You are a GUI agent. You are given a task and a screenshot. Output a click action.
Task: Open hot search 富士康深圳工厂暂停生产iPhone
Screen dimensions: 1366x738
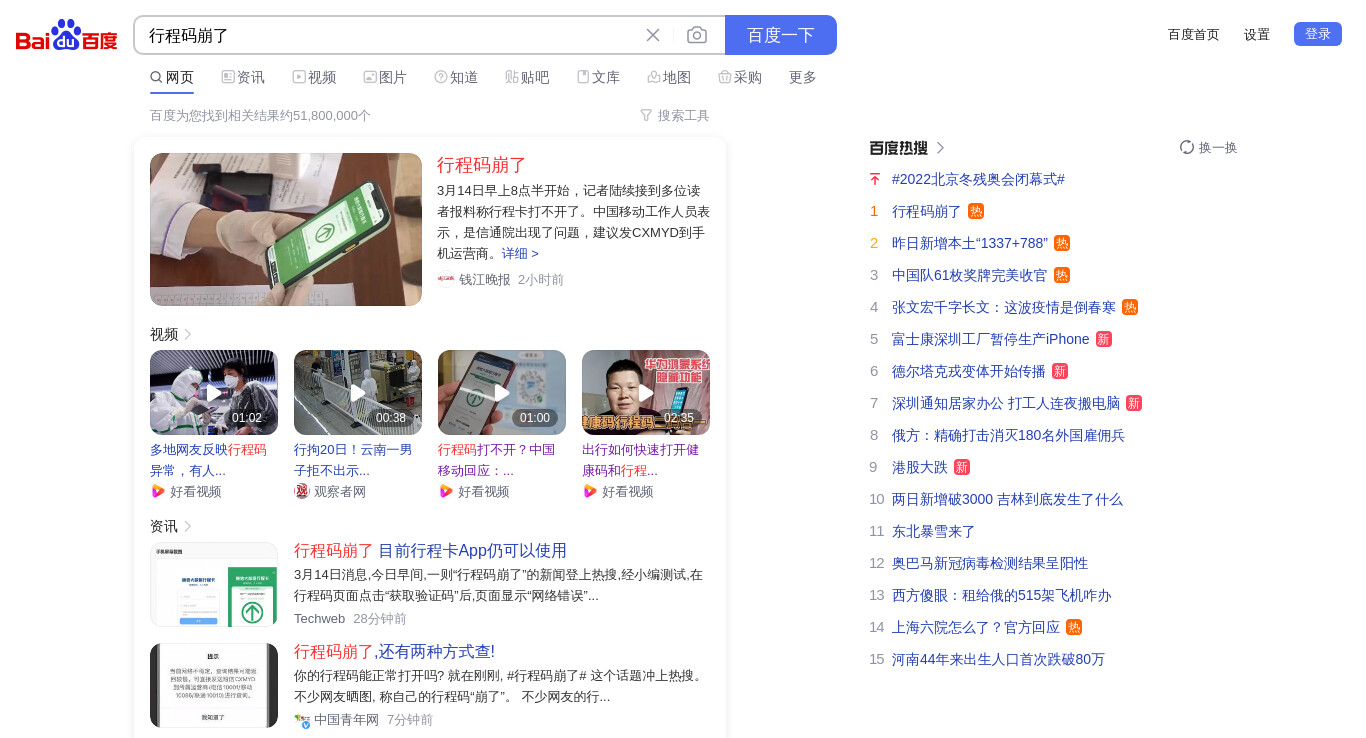coord(991,339)
